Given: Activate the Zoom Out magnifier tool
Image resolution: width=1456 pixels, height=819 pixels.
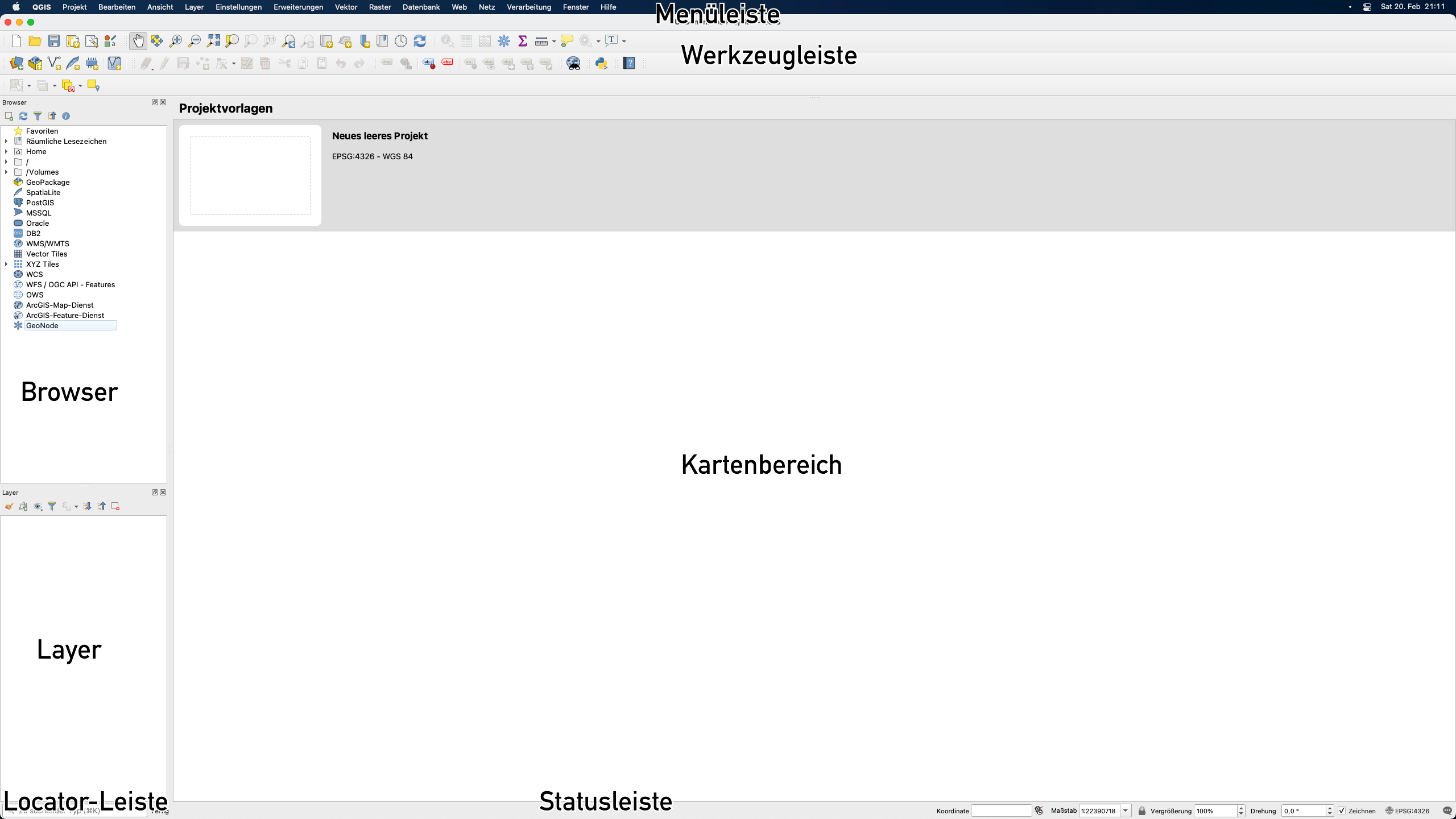Looking at the screenshot, I should tap(195, 41).
